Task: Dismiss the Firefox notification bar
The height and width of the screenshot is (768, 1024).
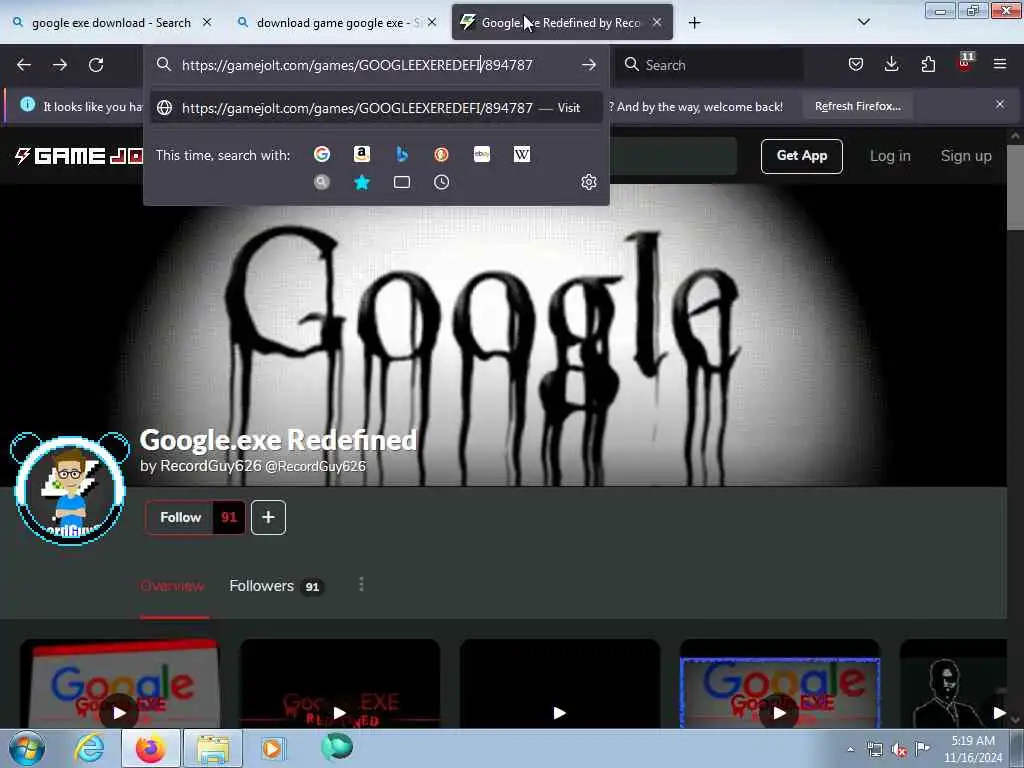Action: point(999,104)
